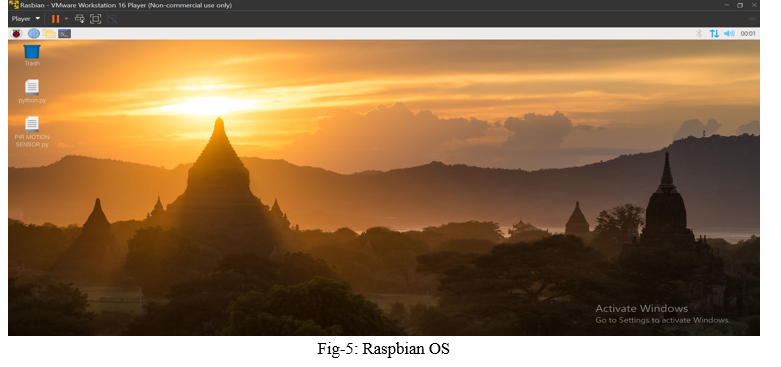The image size is (781, 367).
Task: Expand the power options arrow beside pause
Action: tap(66, 19)
